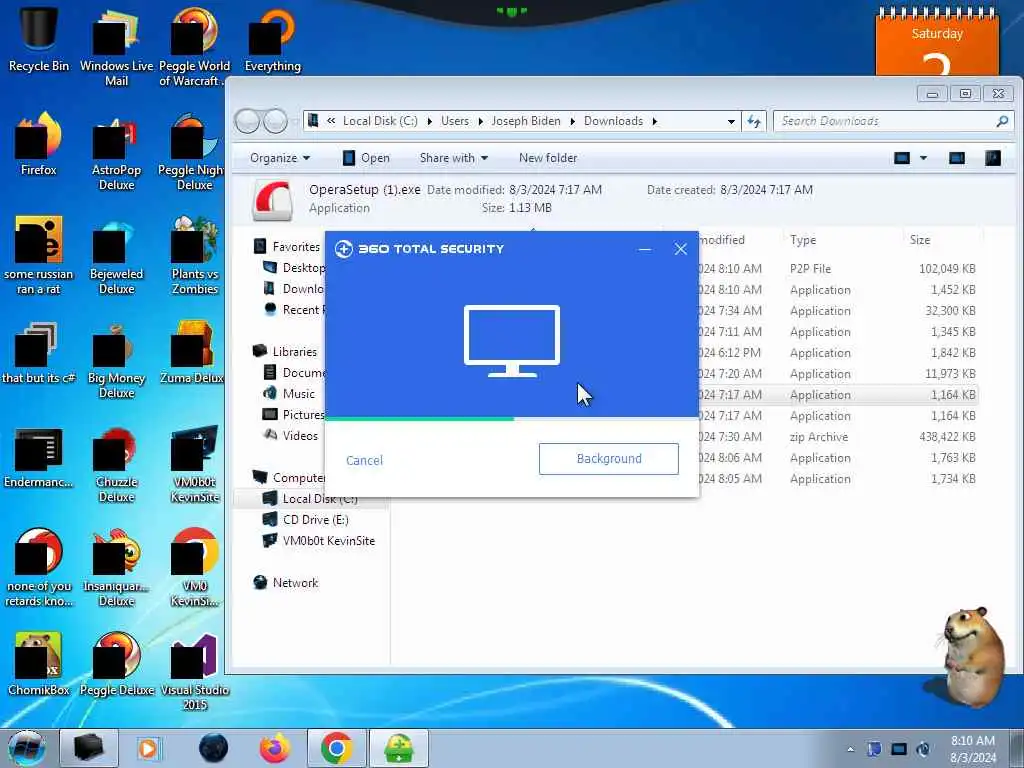Select Users in the address breadcrumb
This screenshot has width=1024, height=768.
(x=455, y=121)
